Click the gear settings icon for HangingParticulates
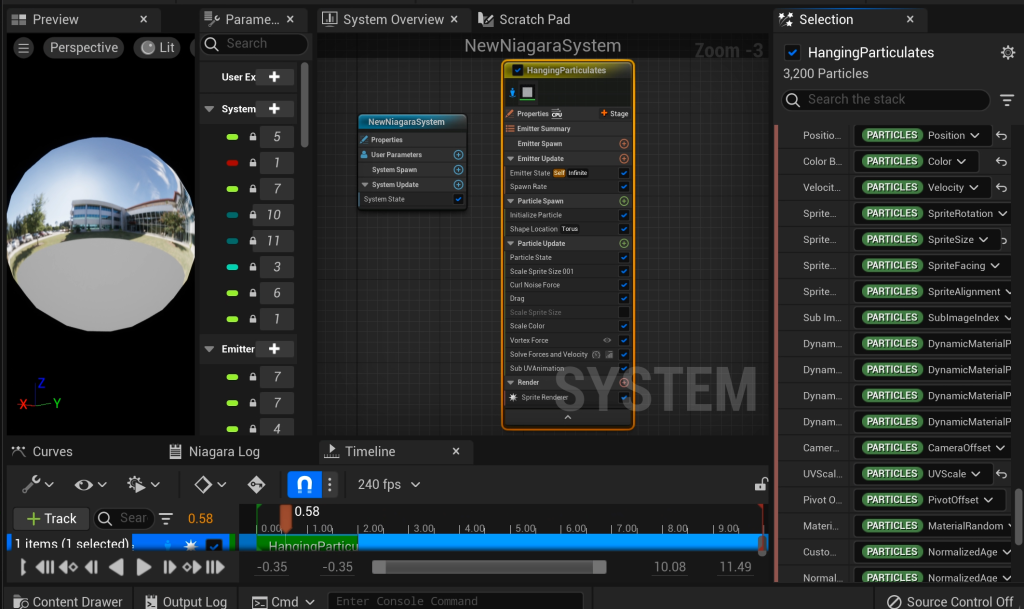This screenshot has height=609, width=1024. (1008, 52)
